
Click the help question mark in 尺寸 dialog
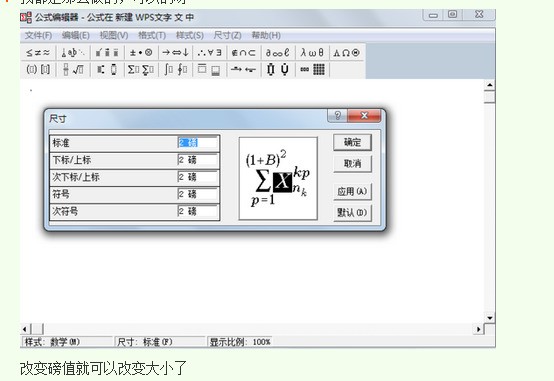click(x=337, y=115)
